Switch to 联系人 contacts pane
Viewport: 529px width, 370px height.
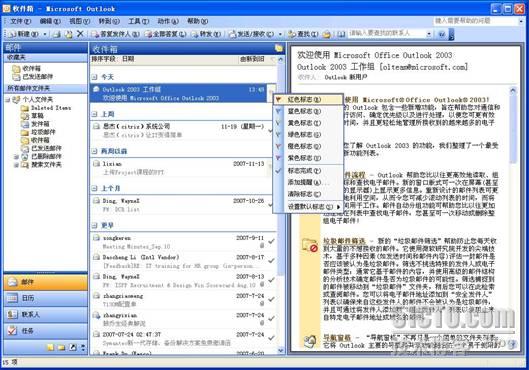pyautogui.click(x=45, y=314)
